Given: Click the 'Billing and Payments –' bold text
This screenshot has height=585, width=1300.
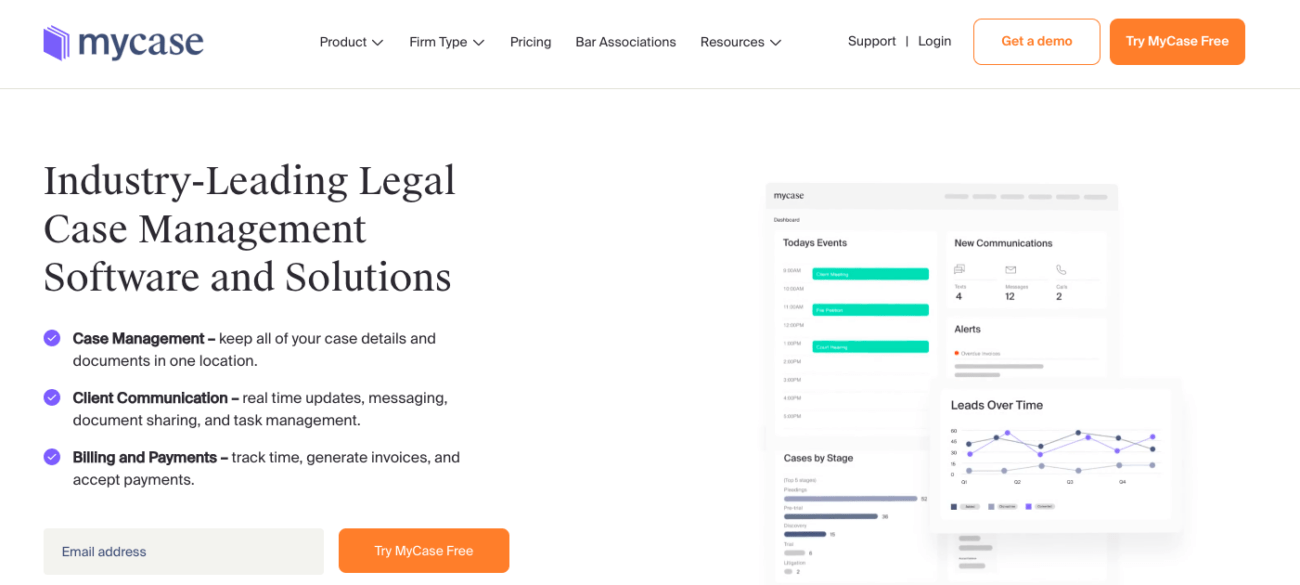Looking at the screenshot, I should [x=150, y=457].
